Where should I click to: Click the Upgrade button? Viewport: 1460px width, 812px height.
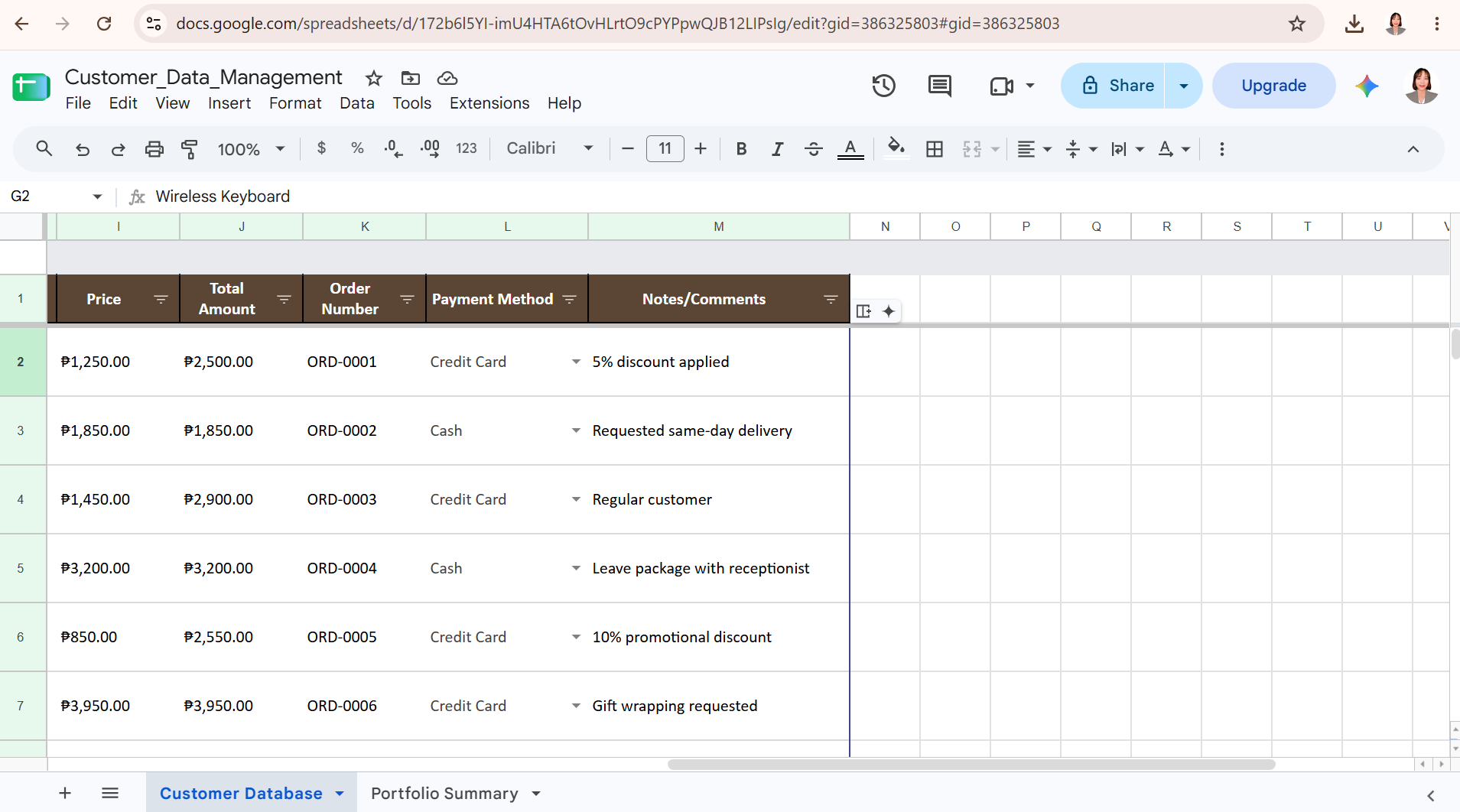tap(1273, 86)
